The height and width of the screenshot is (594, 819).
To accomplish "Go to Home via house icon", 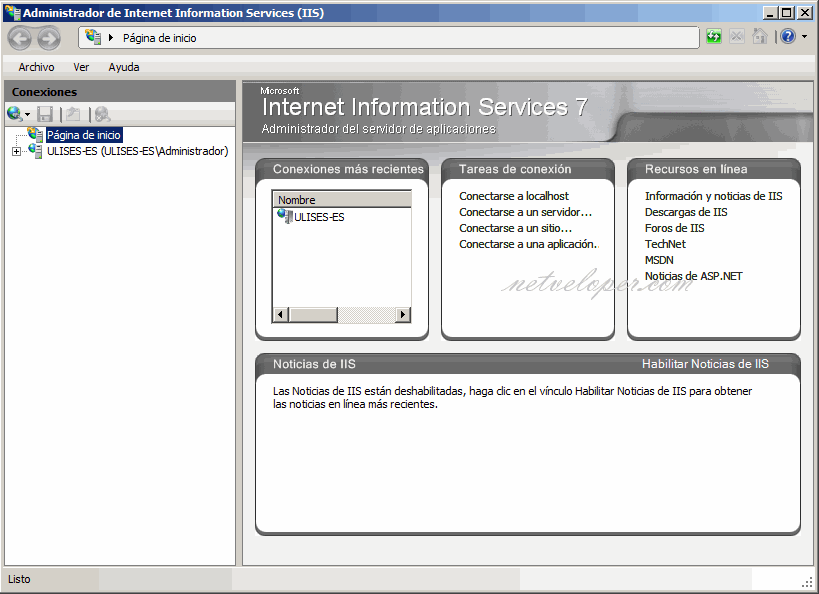I will pyautogui.click(x=759, y=37).
